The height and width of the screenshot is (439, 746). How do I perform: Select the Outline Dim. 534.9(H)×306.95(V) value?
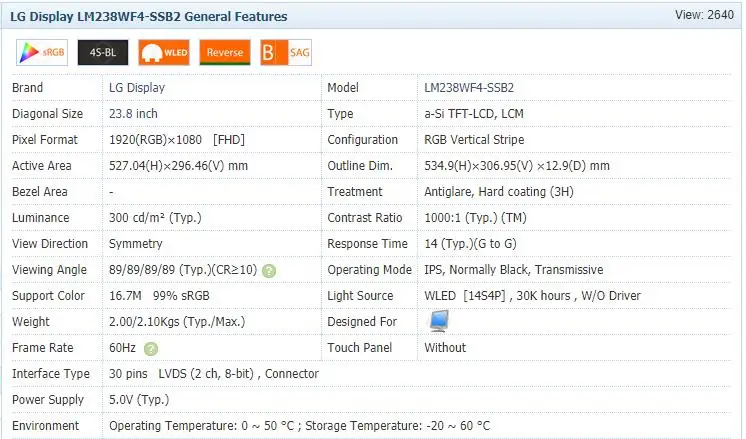[517, 166]
